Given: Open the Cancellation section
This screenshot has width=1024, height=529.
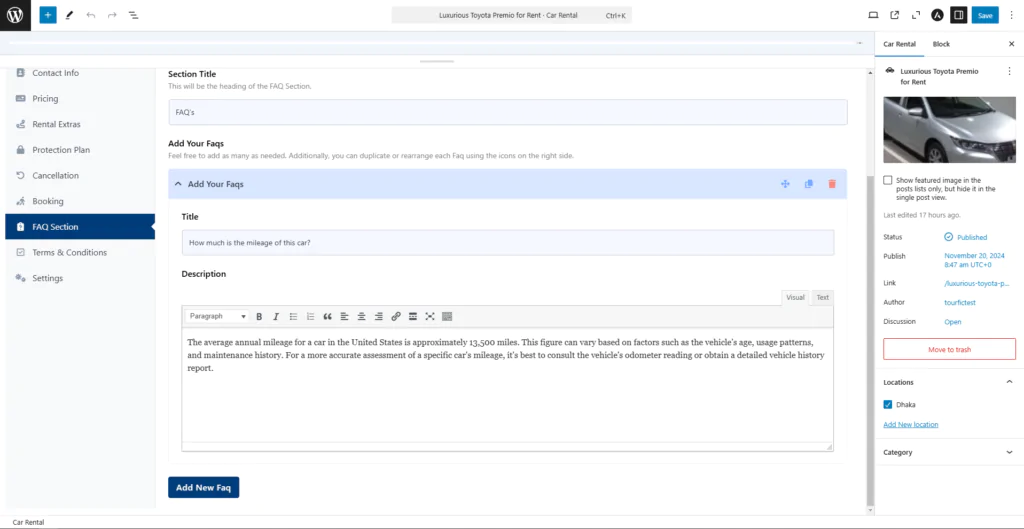Looking at the screenshot, I should [80, 176].
